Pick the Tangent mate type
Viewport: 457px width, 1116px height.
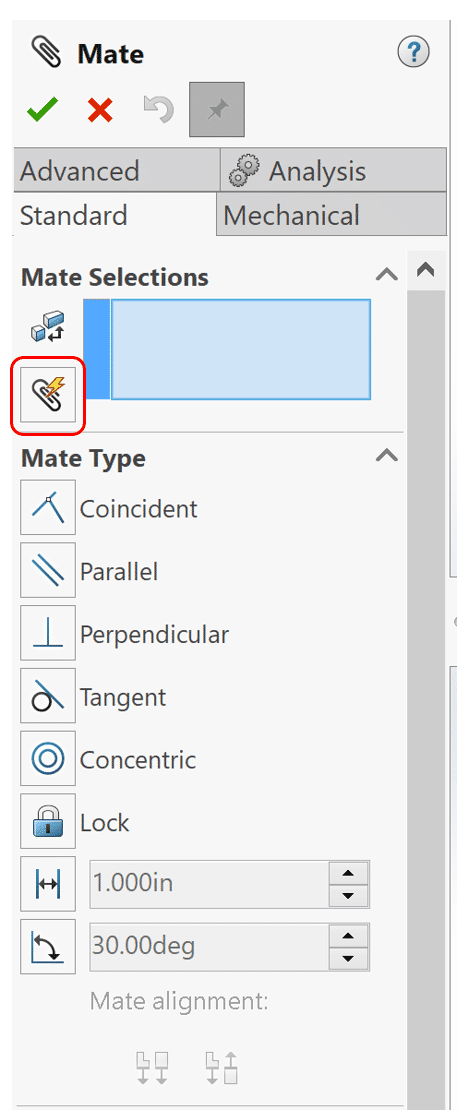[48, 695]
